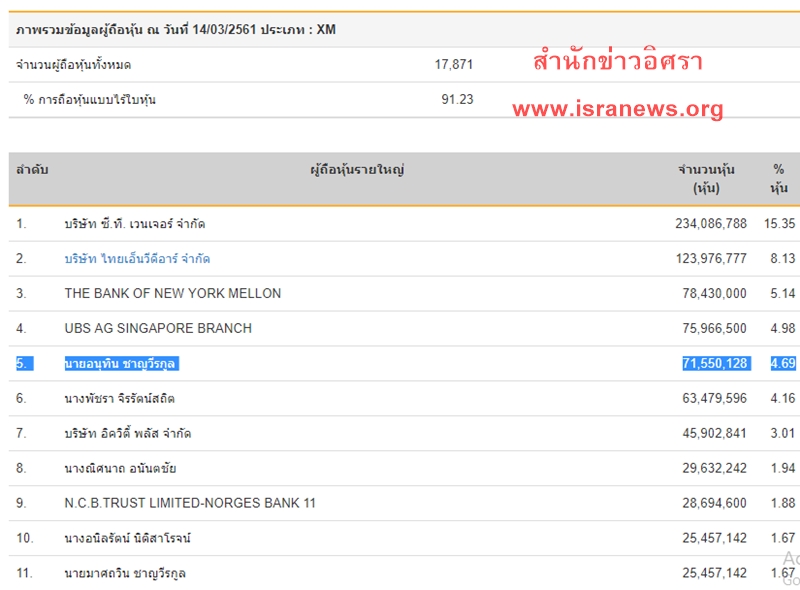Click total shareholders value 17,871
This screenshot has height=590, width=800.
(x=454, y=65)
